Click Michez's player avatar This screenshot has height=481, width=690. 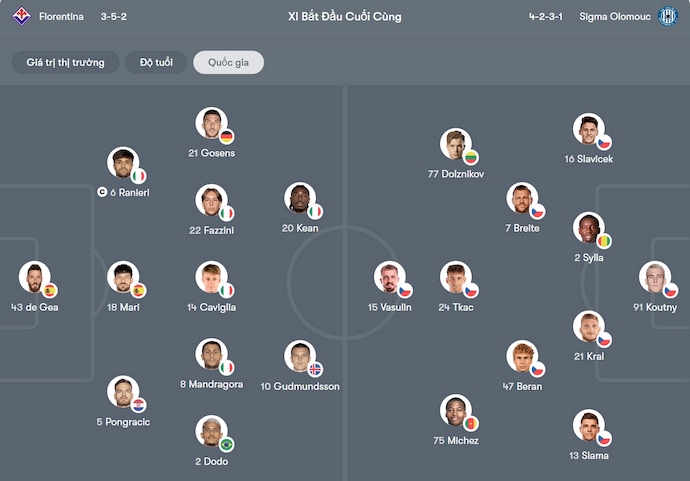click(x=456, y=410)
